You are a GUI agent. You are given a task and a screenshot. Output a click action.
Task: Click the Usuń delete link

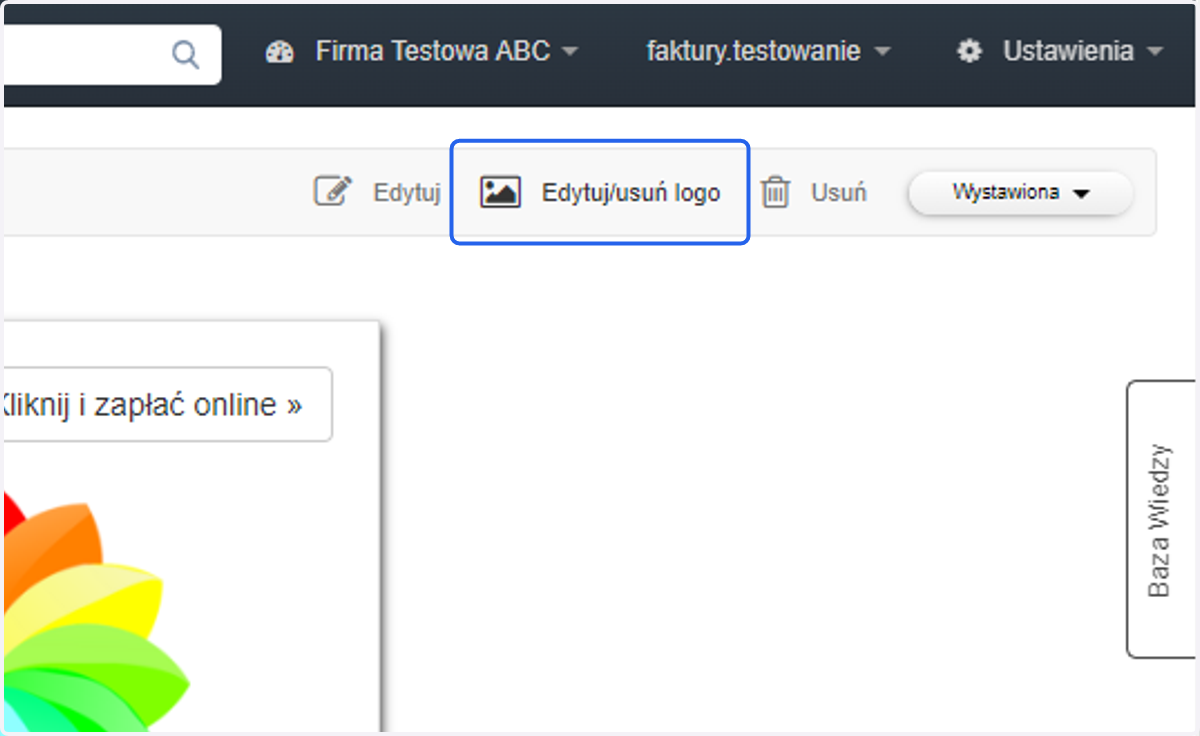(x=838, y=193)
